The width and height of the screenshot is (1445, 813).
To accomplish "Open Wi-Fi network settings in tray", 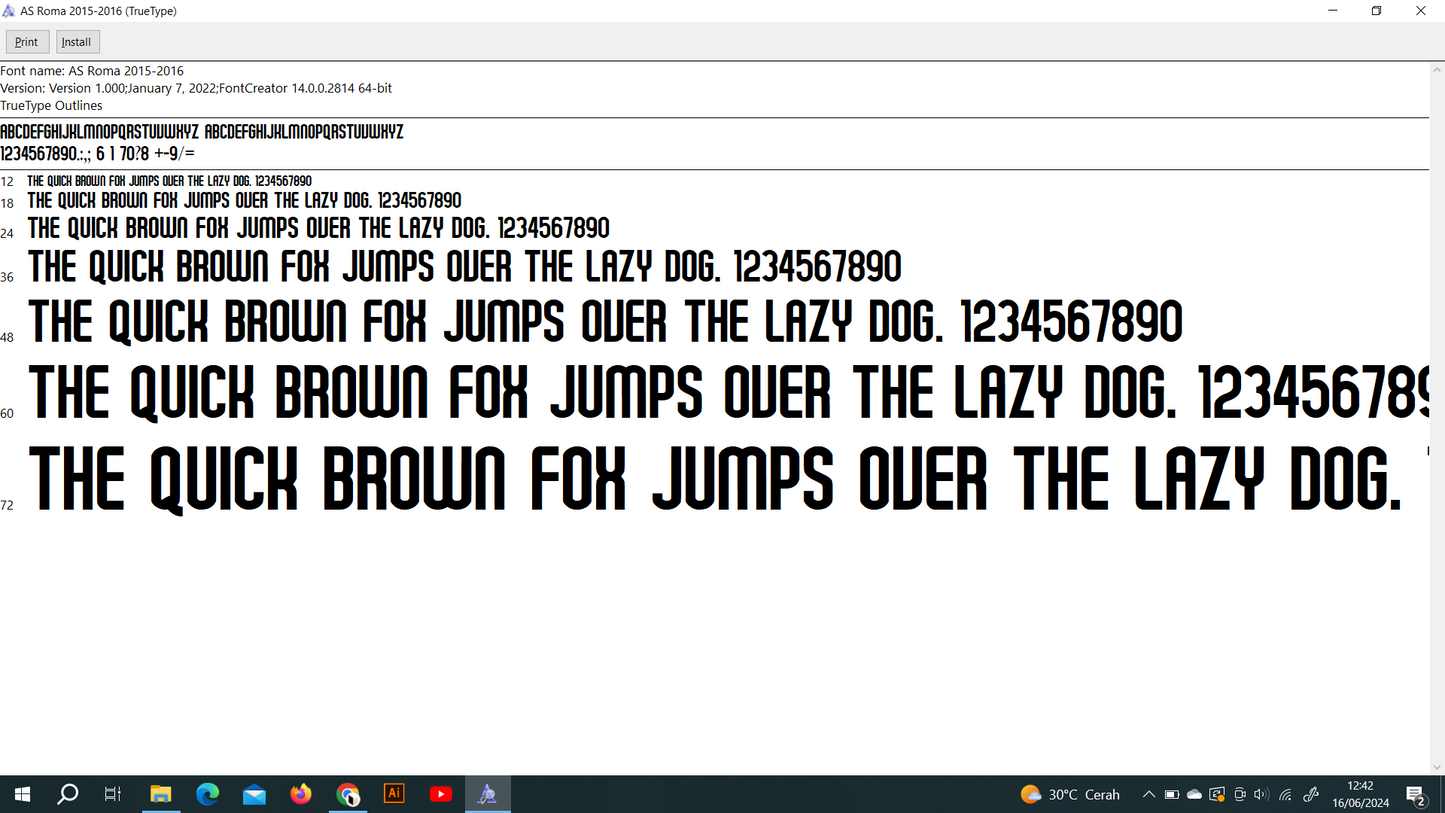I will (1286, 795).
